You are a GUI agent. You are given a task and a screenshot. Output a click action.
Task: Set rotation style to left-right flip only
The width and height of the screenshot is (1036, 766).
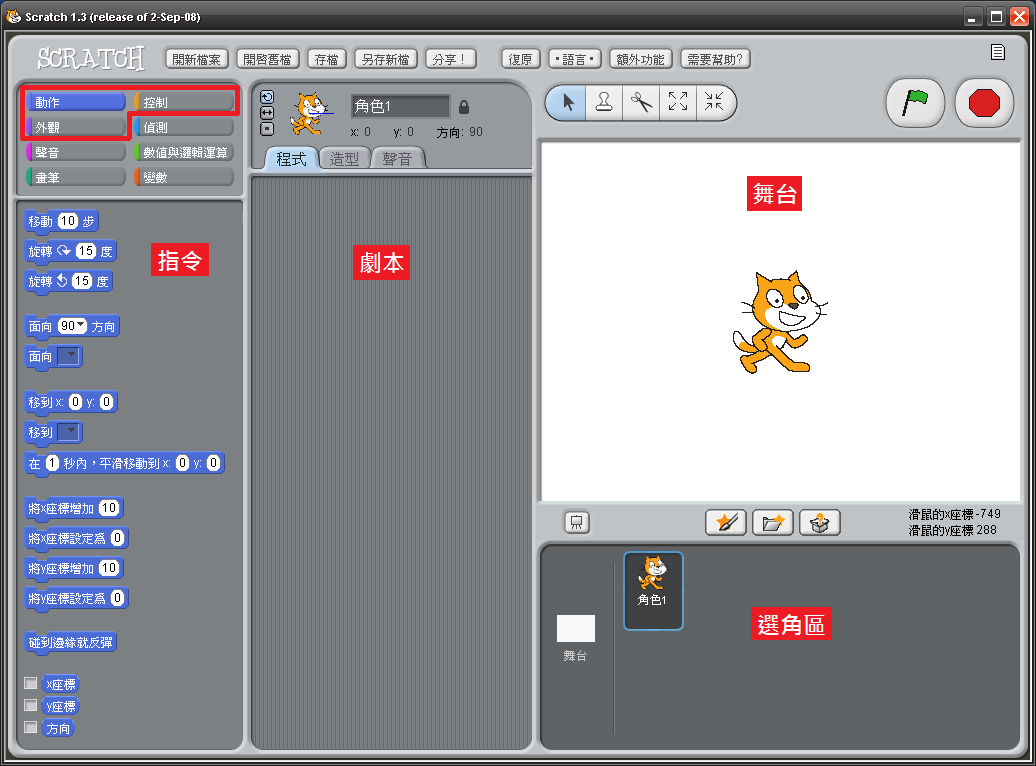[267, 113]
